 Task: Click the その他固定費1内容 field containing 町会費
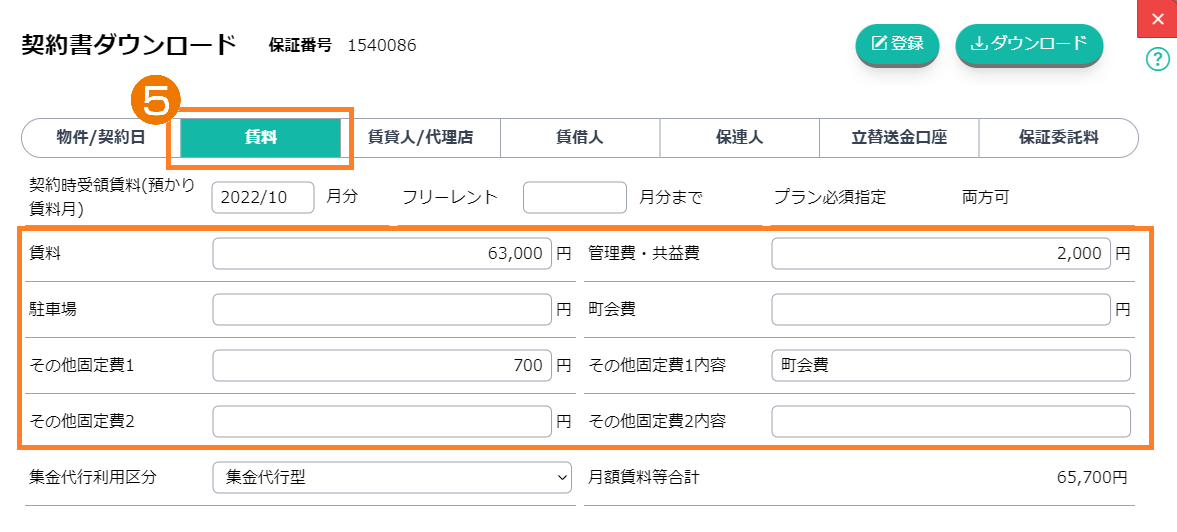point(951,366)
